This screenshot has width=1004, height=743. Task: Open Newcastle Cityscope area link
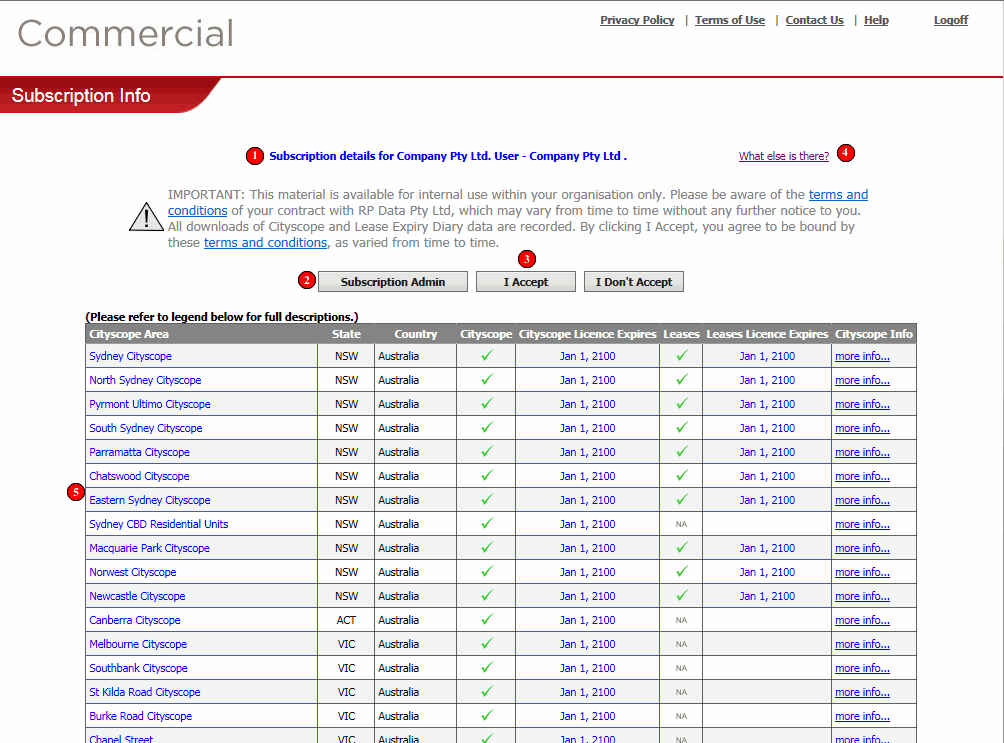tap(137, 596)
